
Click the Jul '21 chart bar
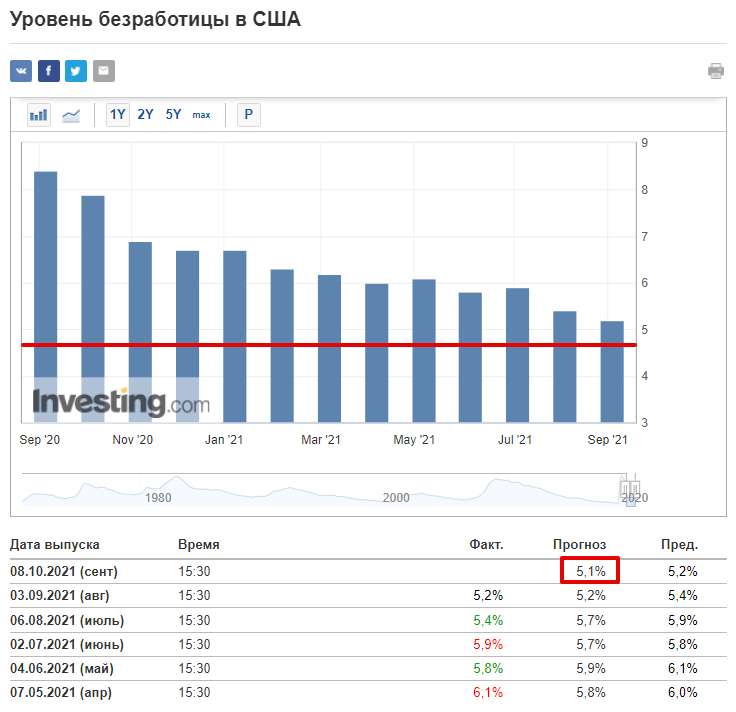(517, 355)
